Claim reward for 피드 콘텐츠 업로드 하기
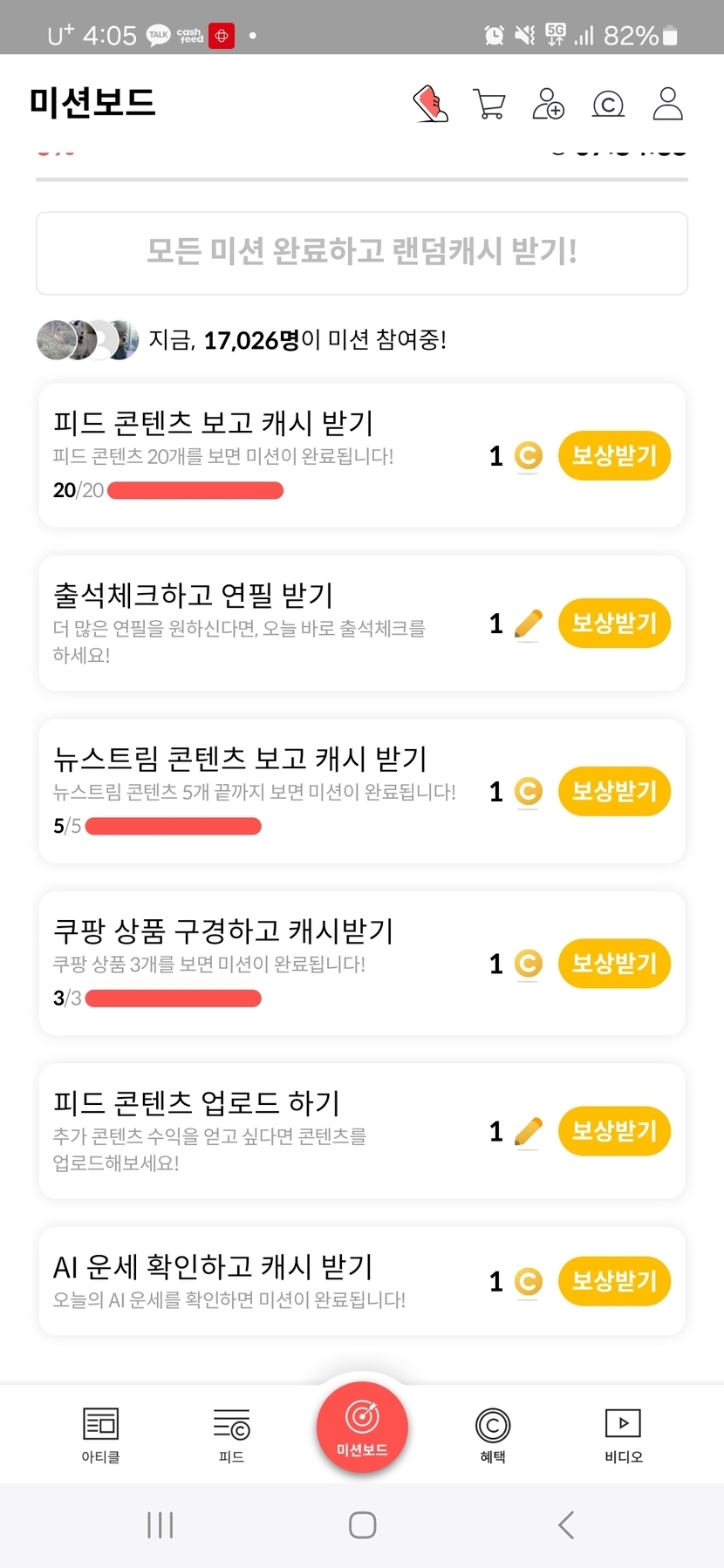The image size is (724, 1568). (x=614, y=1131)
